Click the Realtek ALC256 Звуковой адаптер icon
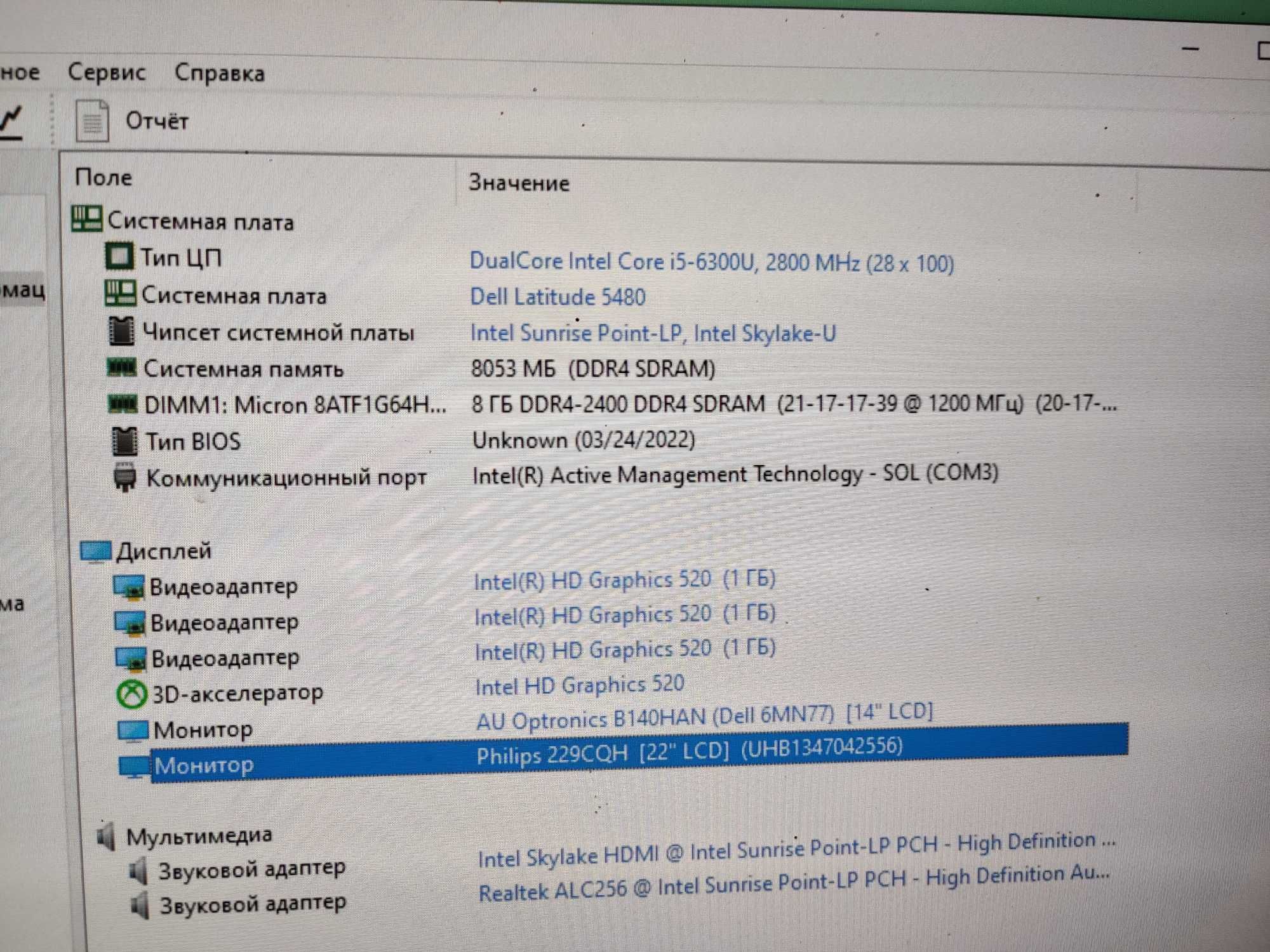This screenshot has width=1270, height=952. pyautogui.click(x=140, y=906)
